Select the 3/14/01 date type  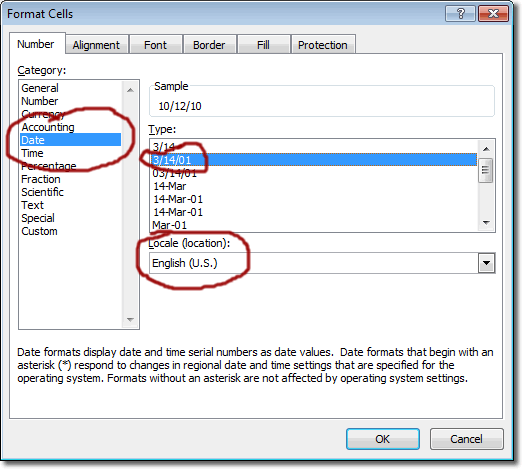click(314, 160)
